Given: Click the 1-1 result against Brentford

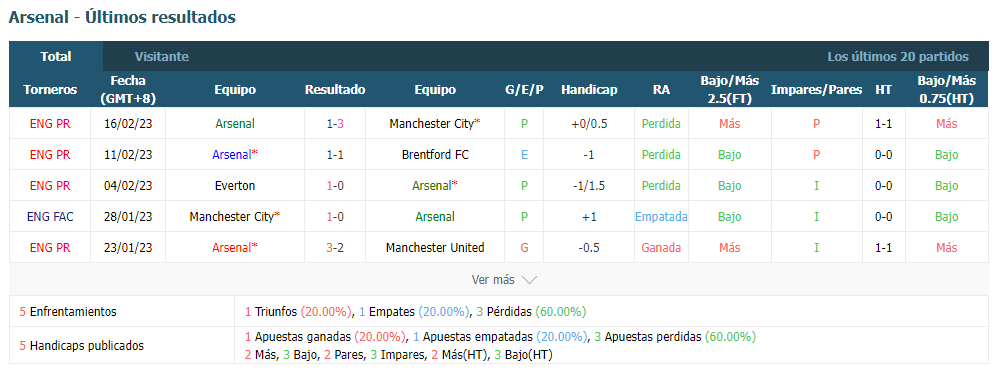Looking at the screenshot, I should pos(335,155).
